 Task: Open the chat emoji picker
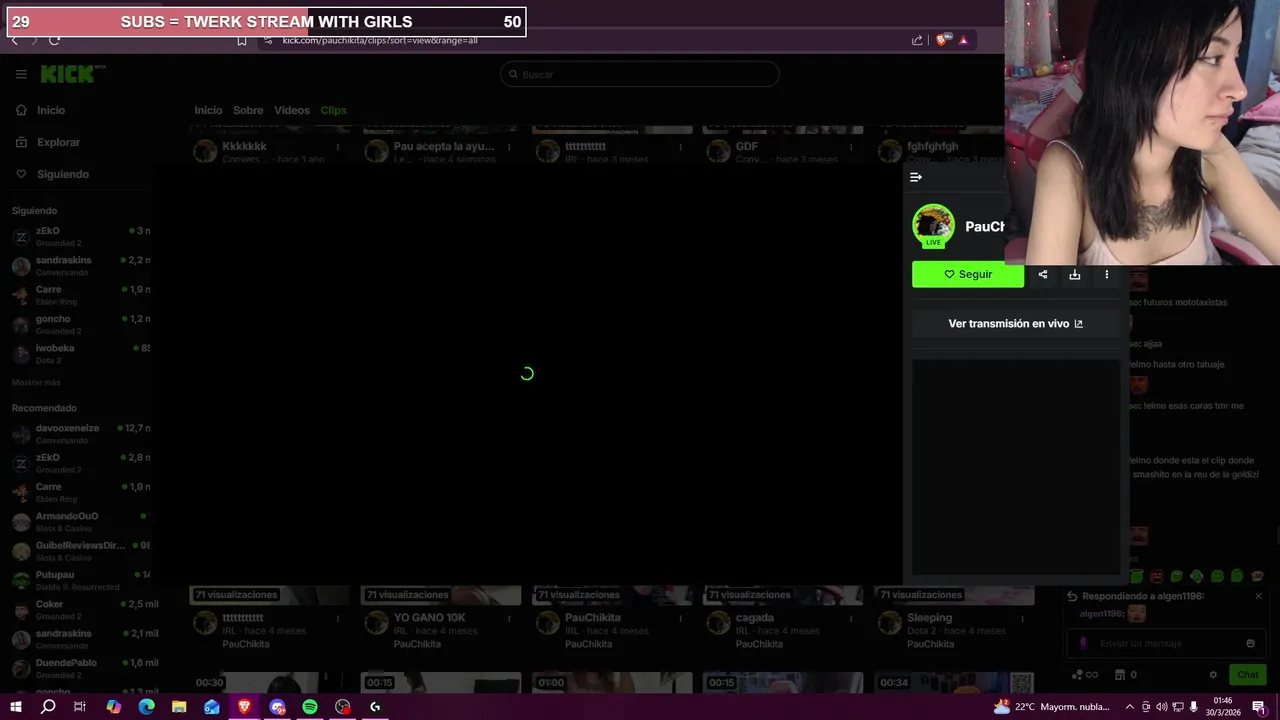click(1250, 643)
